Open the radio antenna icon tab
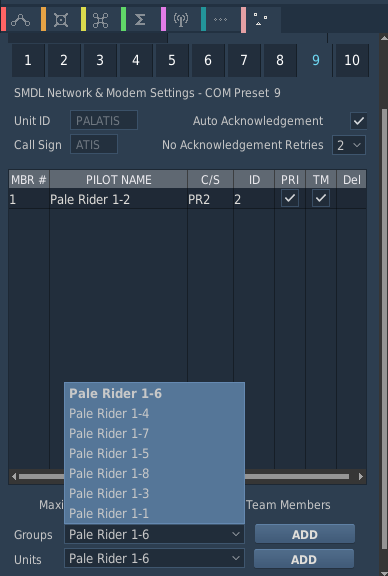The width and height of the screenshot is (388, 576). pyautogui.click(x=180, y=19)
